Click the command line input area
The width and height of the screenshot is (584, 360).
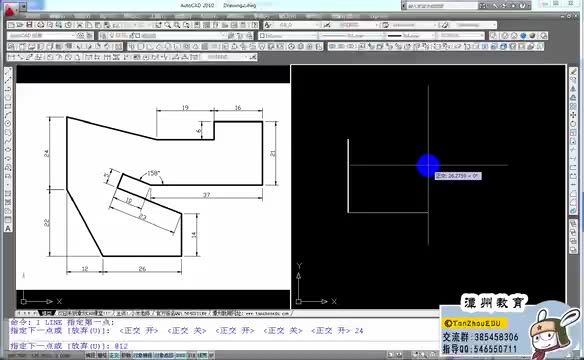[223, 346]
